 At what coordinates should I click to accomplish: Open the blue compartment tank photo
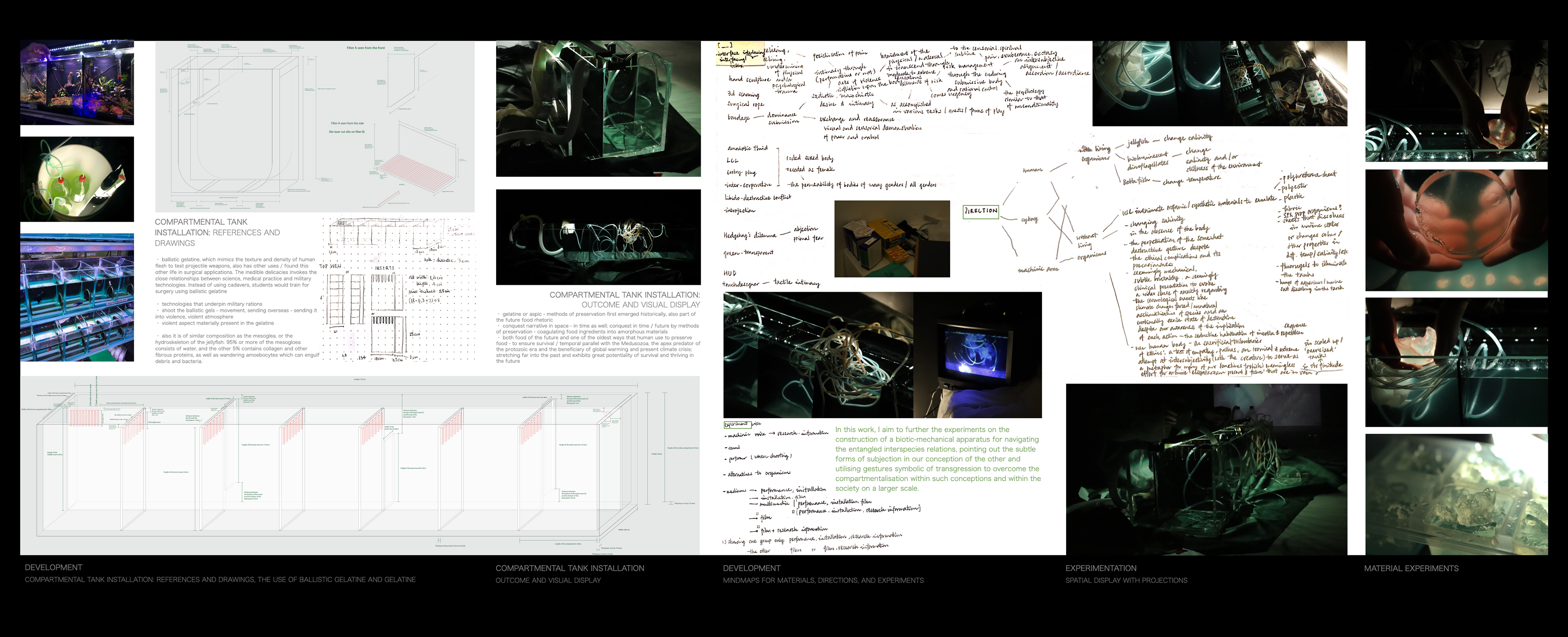tap(77, 297)
